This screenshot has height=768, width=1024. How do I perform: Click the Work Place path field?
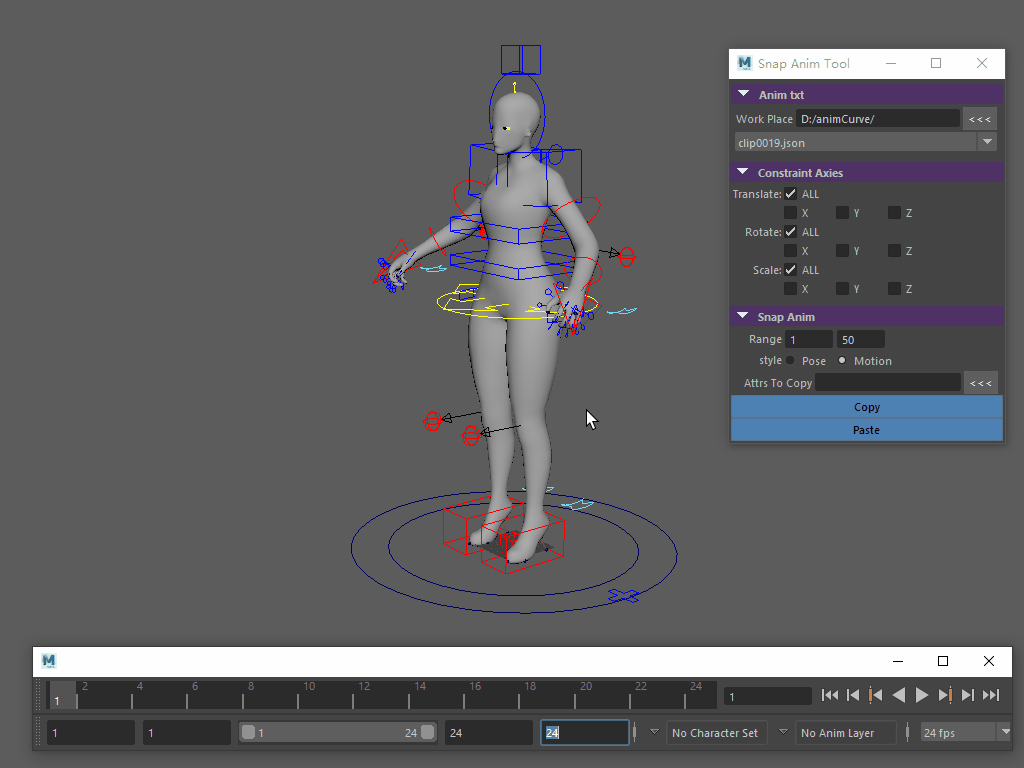tap(878, 119)
